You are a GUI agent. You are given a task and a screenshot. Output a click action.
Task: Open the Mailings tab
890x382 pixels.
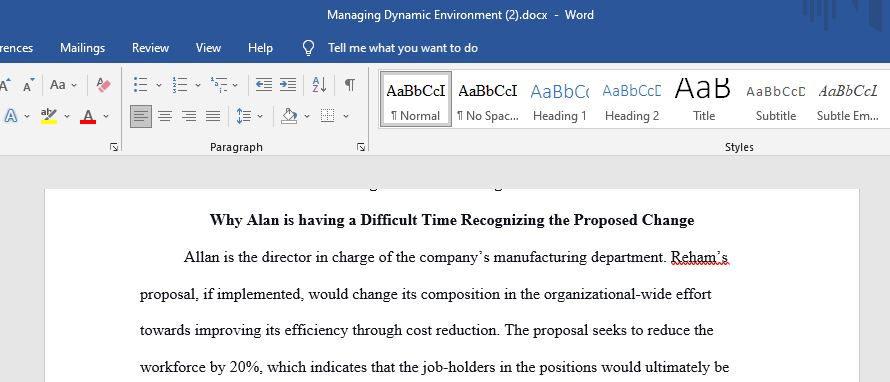(x=82, y=48)
